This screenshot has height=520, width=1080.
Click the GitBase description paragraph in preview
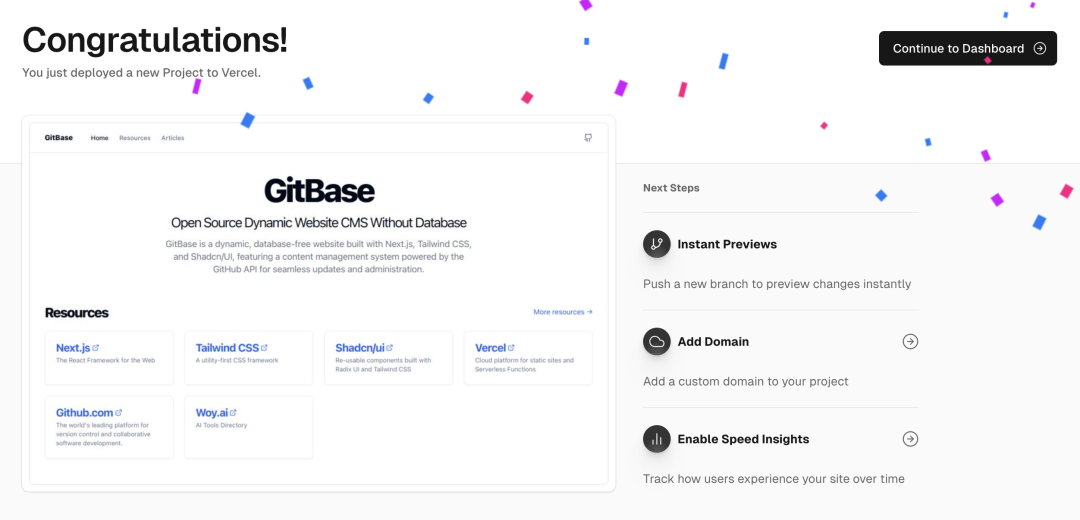click(319, 257)
